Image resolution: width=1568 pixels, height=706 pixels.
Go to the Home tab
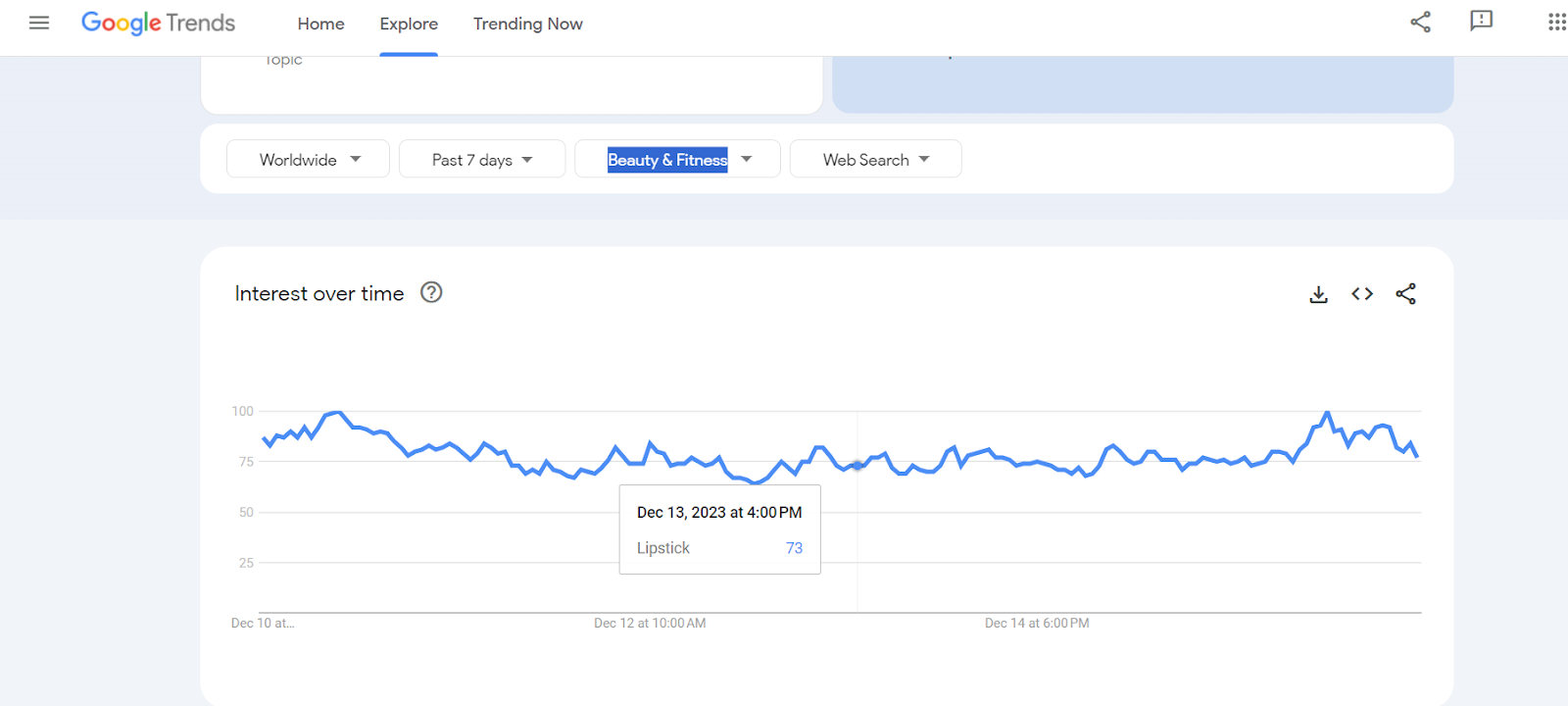click(x=320, y=24)
